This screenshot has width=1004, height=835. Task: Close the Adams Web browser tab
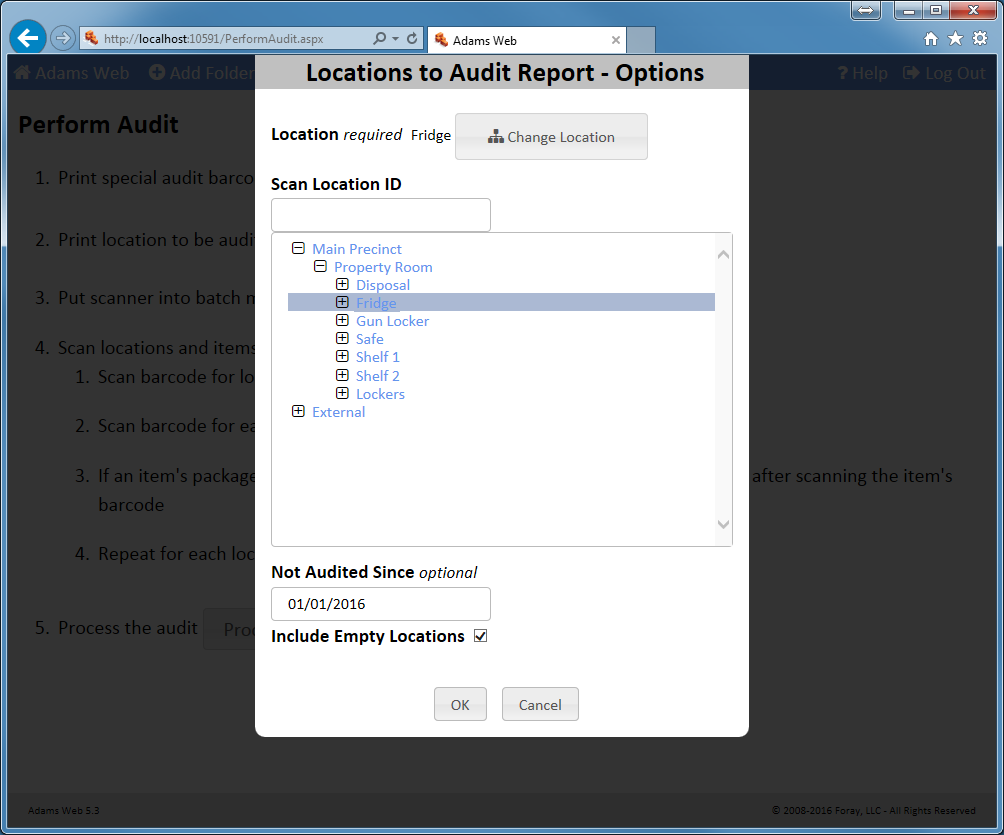616,41
